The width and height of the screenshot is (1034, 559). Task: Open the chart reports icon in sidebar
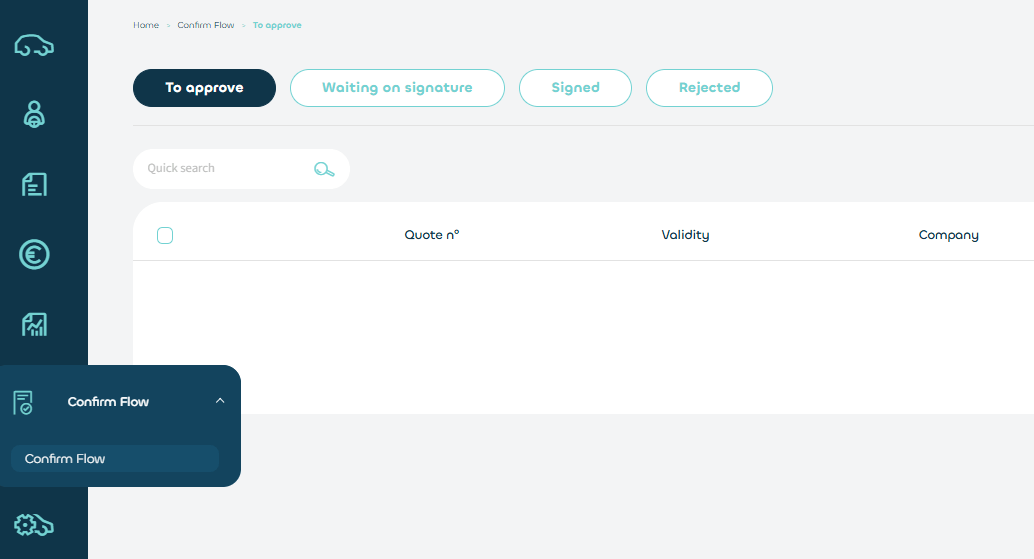pos(34,324)
